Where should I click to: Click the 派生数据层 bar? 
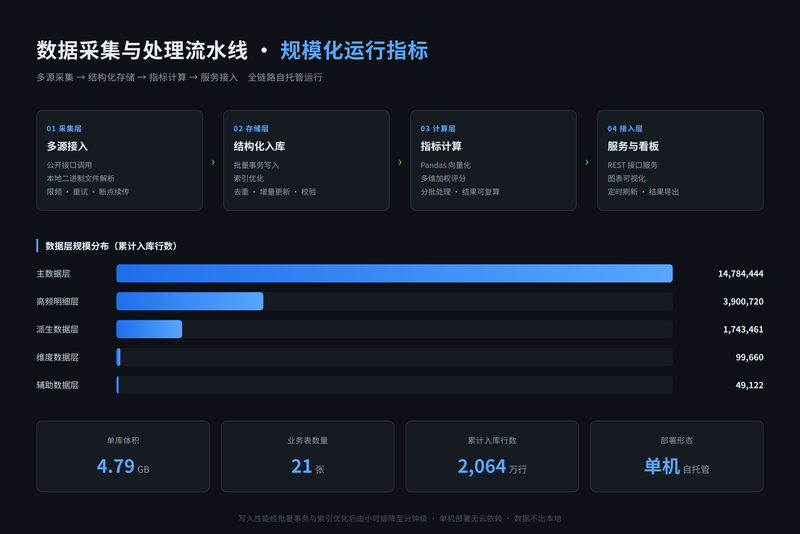[x=394, y=329]
